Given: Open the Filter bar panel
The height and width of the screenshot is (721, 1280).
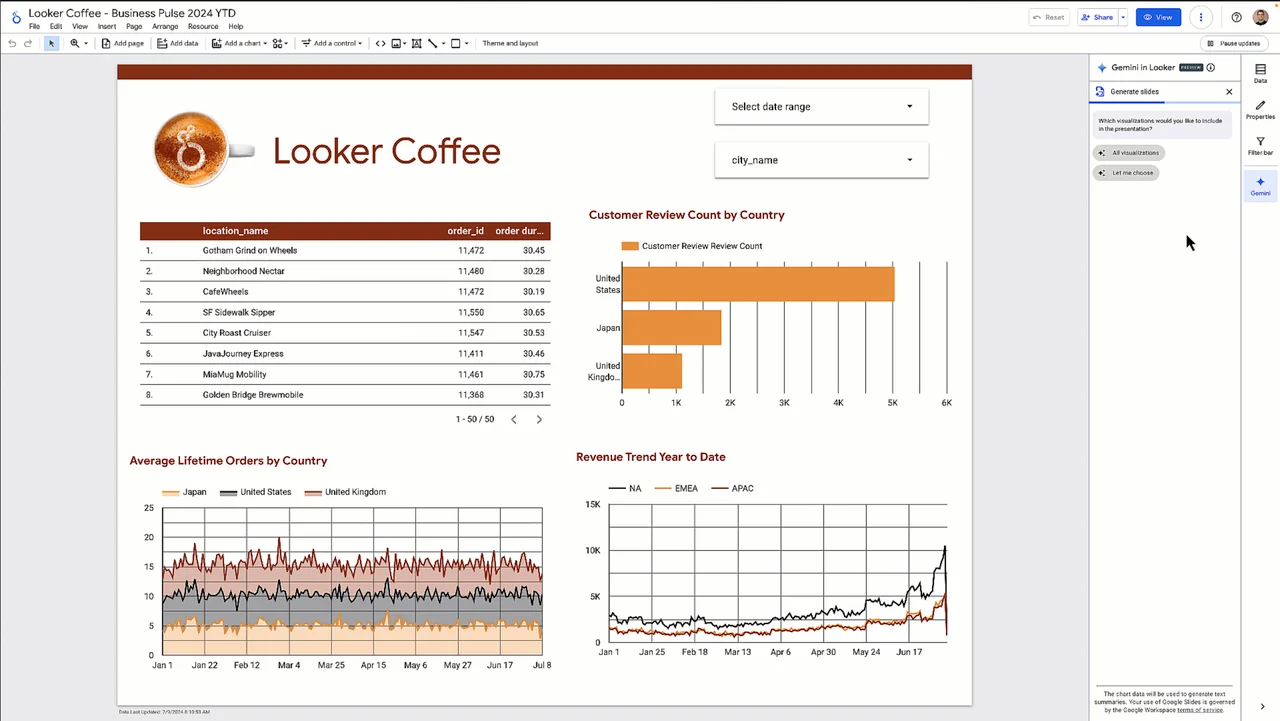Looking at the screenshot, I should (x=1260, y=147).
